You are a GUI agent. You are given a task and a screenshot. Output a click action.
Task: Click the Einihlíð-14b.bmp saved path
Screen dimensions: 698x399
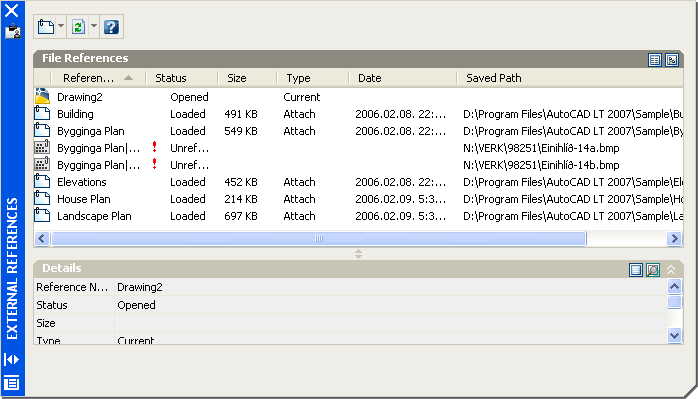541,165
